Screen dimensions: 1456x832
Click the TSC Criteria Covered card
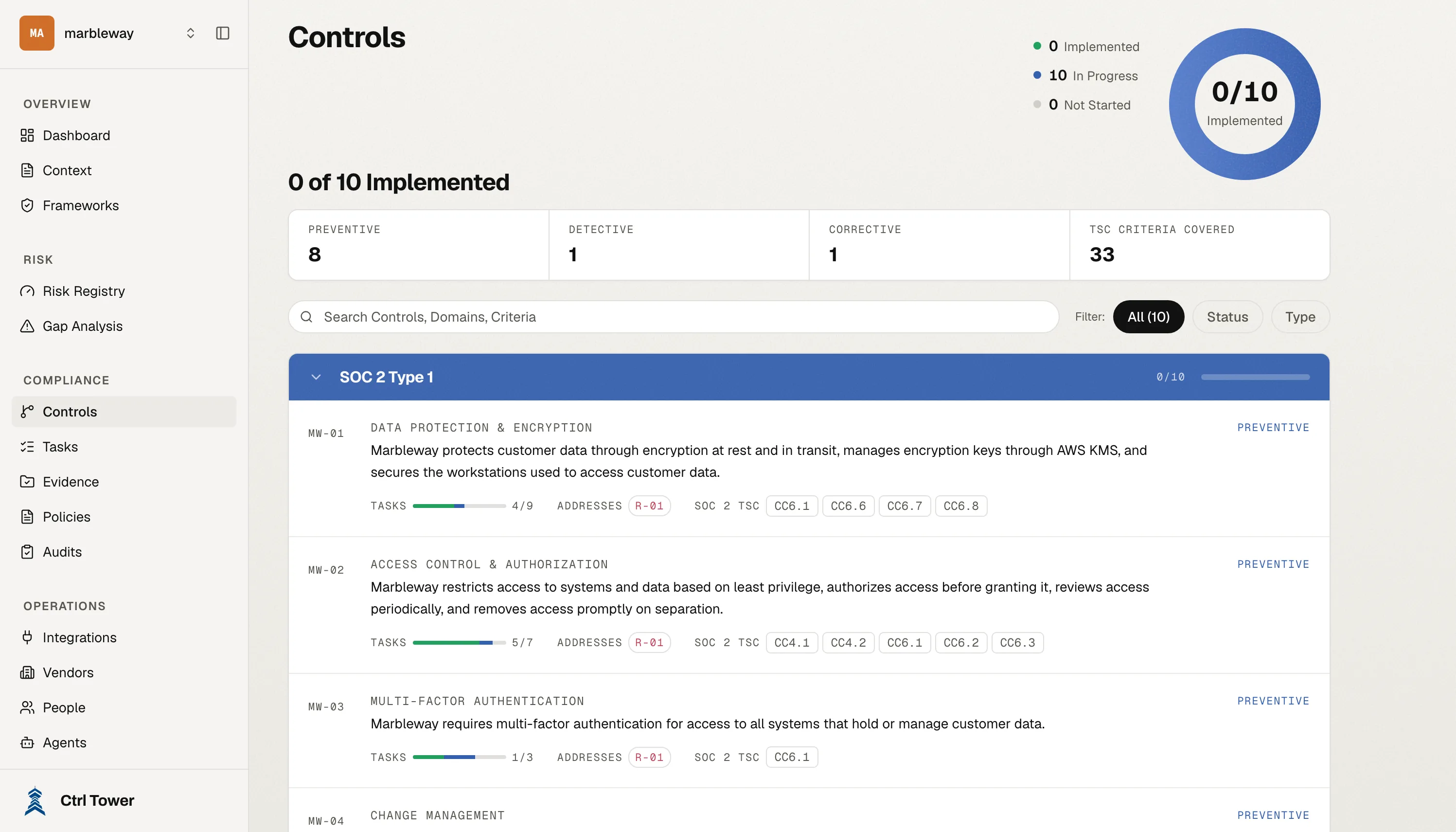click(1200, 245)
